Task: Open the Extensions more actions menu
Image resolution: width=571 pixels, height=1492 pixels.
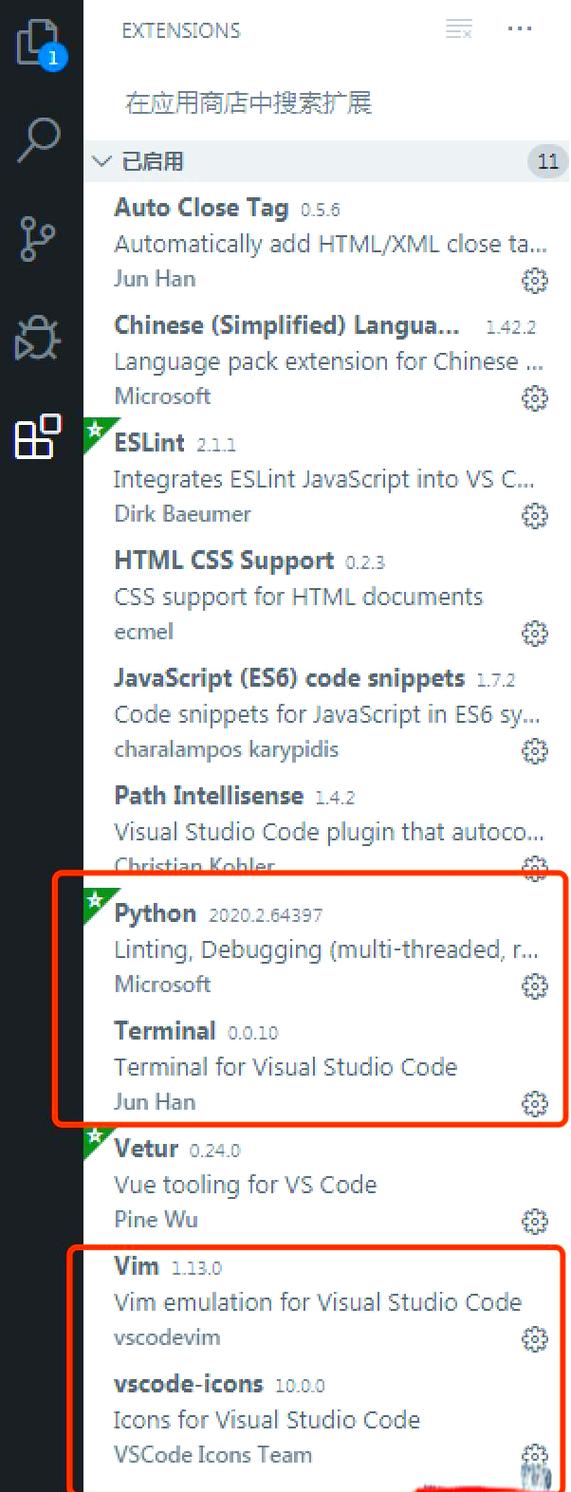Action: (520, 29)
